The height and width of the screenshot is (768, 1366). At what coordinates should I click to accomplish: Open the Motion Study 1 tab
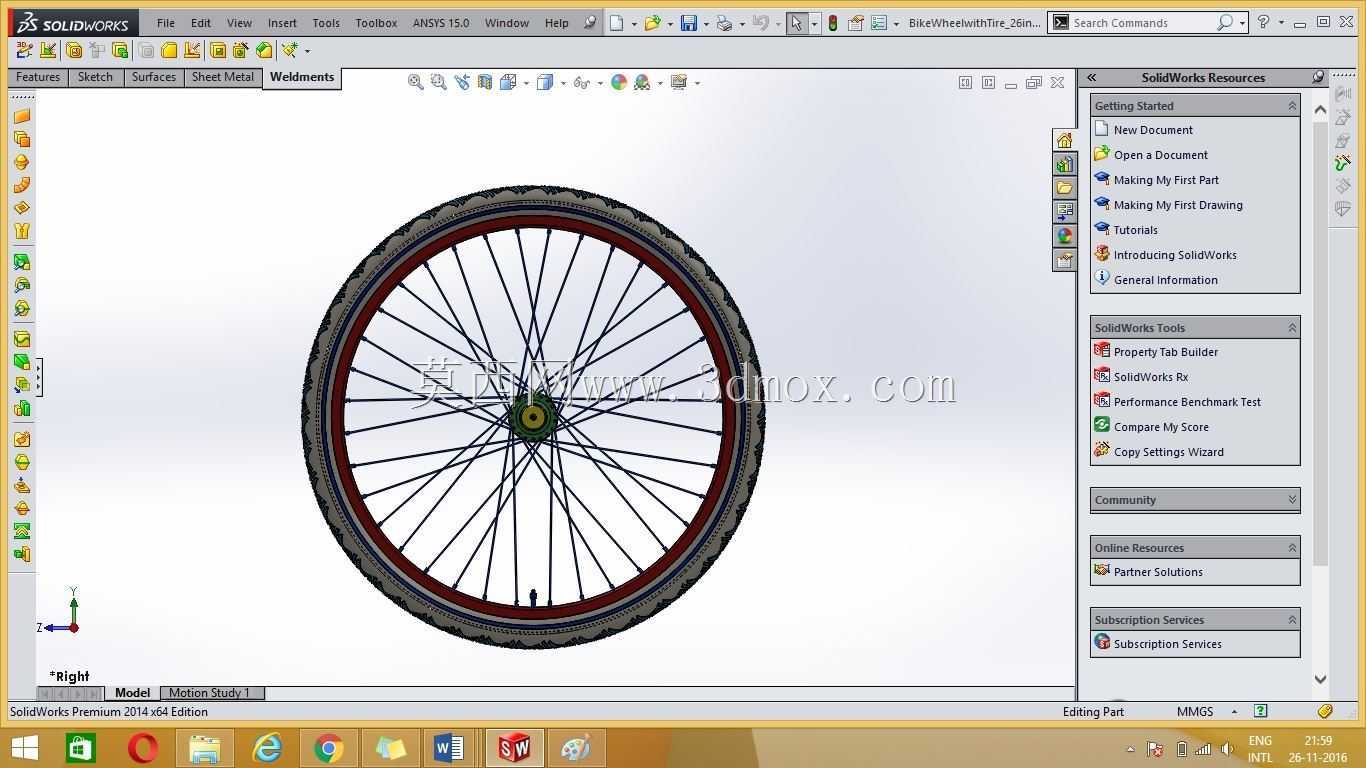[x=209, y=692]
